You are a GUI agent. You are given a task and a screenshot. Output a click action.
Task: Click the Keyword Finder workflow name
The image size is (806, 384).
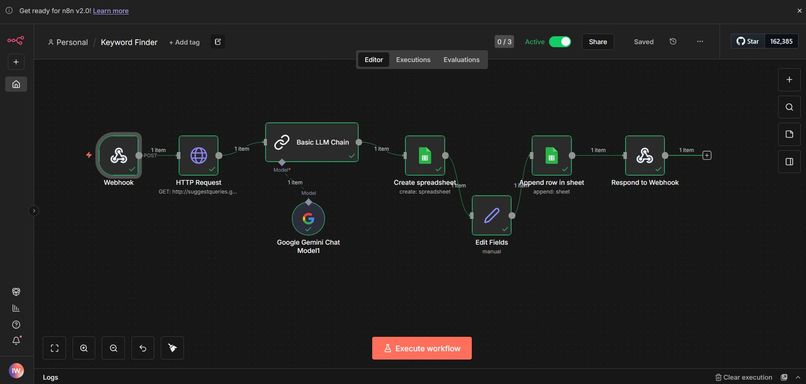click(129, 42)
